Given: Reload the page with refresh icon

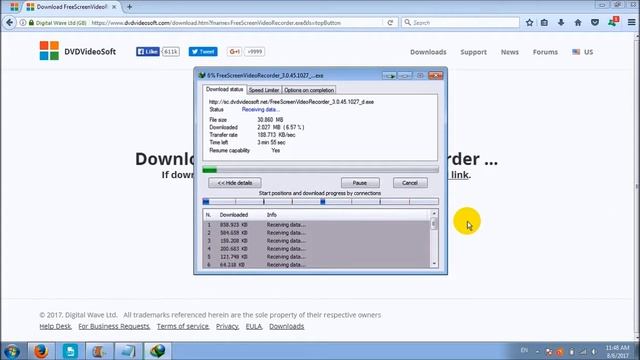Looking at the screenshot, I should (390, 23).
